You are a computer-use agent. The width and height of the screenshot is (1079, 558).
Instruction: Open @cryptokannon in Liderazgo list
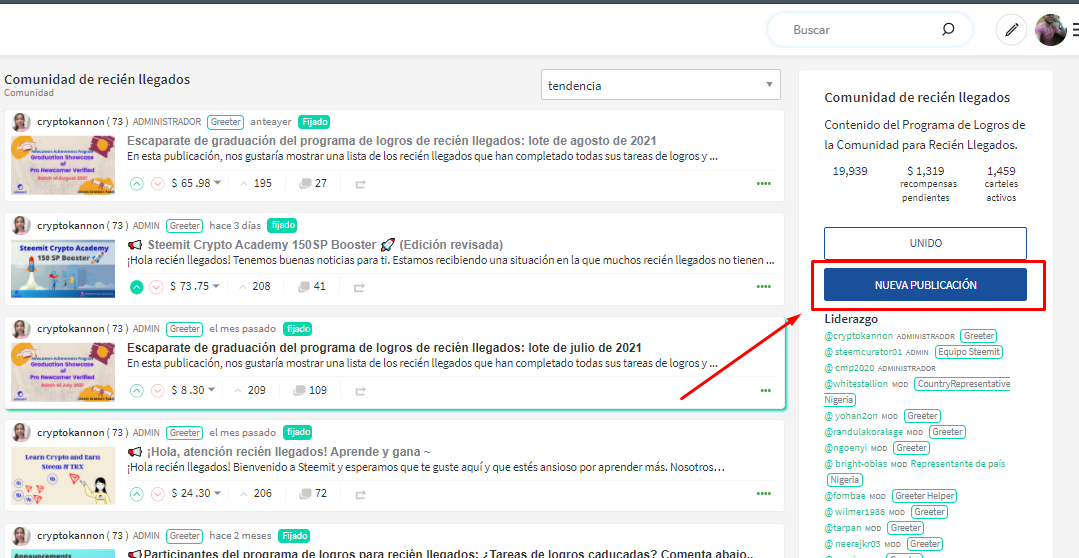coord(858,336)
